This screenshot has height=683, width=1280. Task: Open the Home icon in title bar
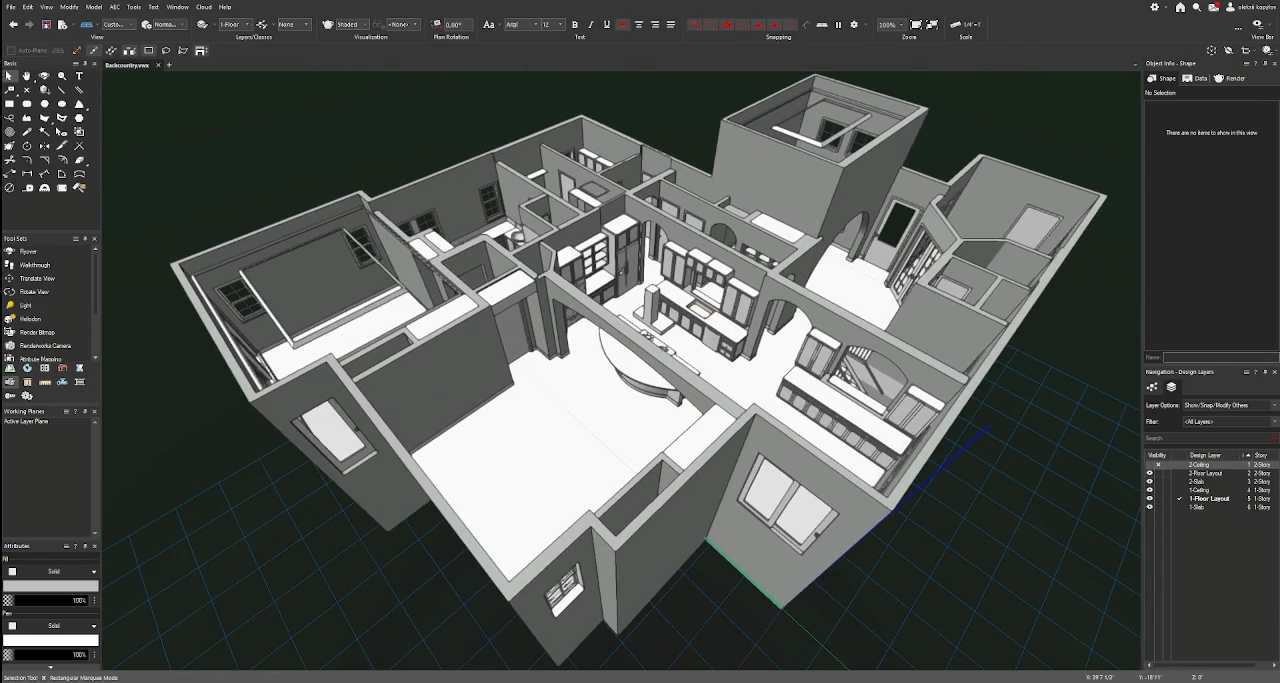point(1180,7)
